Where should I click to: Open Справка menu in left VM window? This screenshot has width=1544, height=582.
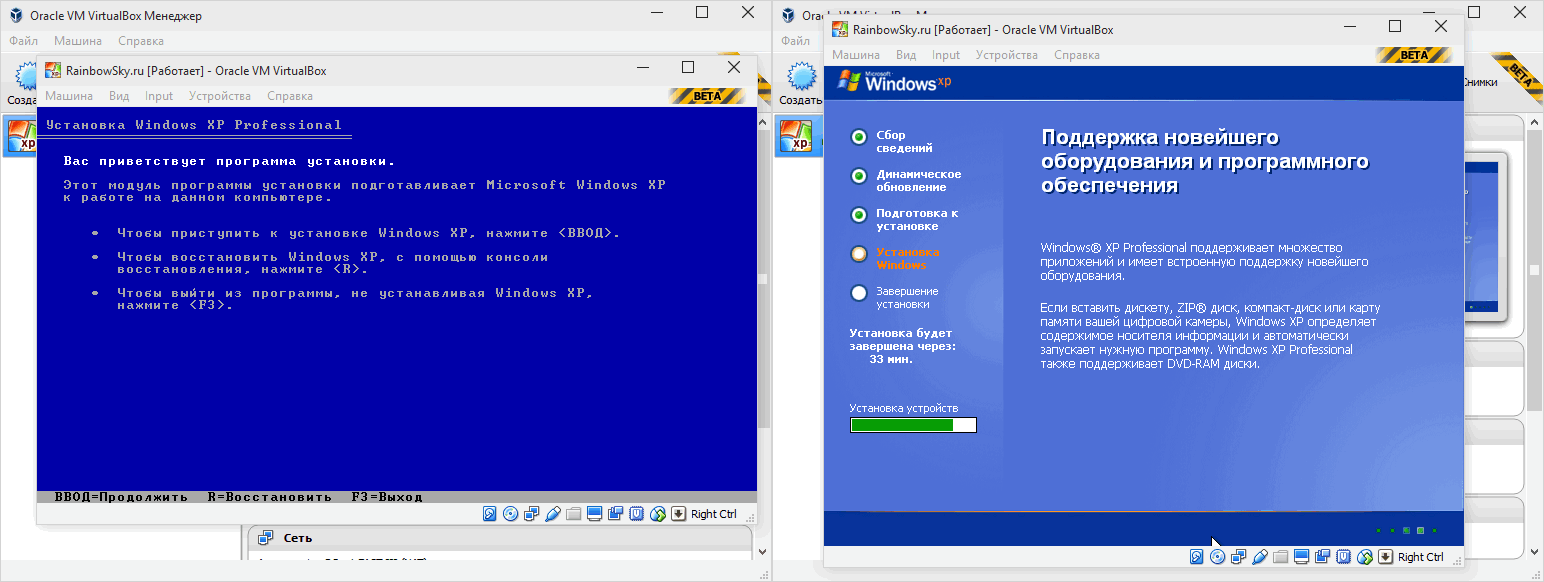tap(290, 96)
